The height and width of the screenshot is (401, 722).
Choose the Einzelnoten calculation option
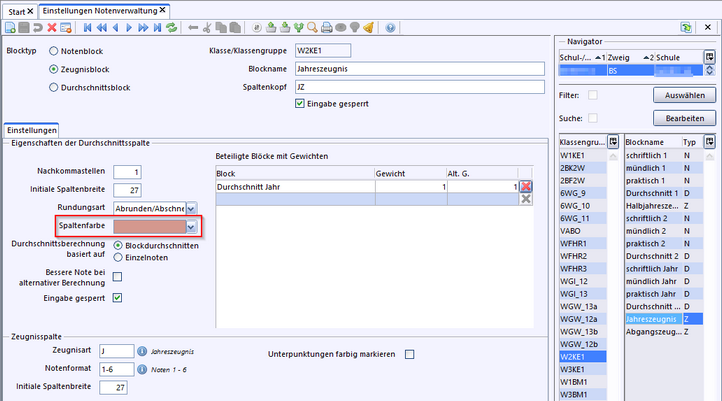click(x=119, y=257)
